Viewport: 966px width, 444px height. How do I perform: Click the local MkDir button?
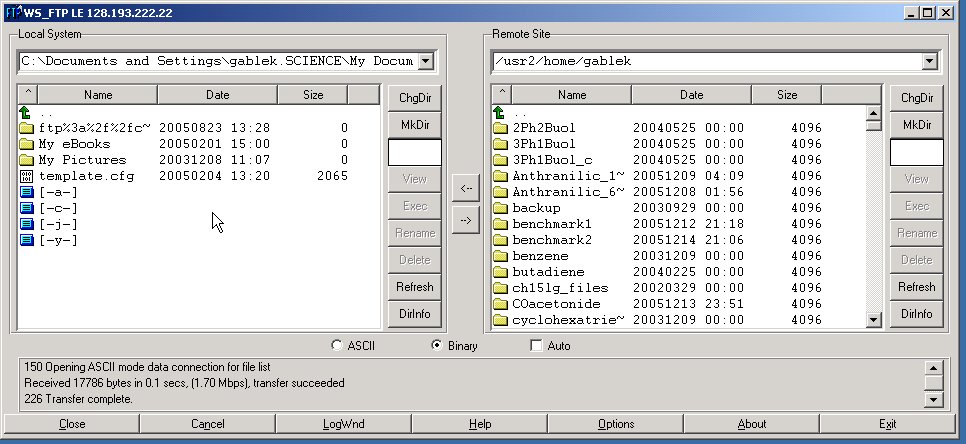click(x=415, y=125)
